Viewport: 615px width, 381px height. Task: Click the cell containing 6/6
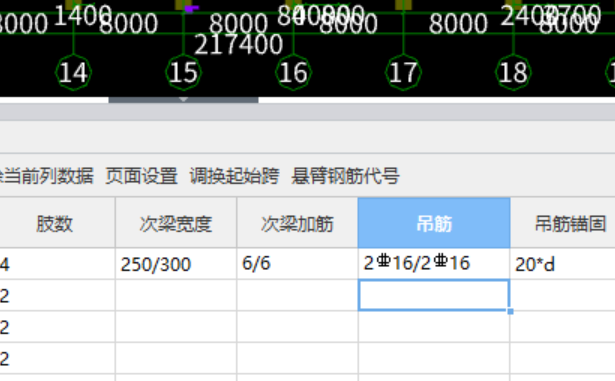pyautogui.click(x=297, y=264)
